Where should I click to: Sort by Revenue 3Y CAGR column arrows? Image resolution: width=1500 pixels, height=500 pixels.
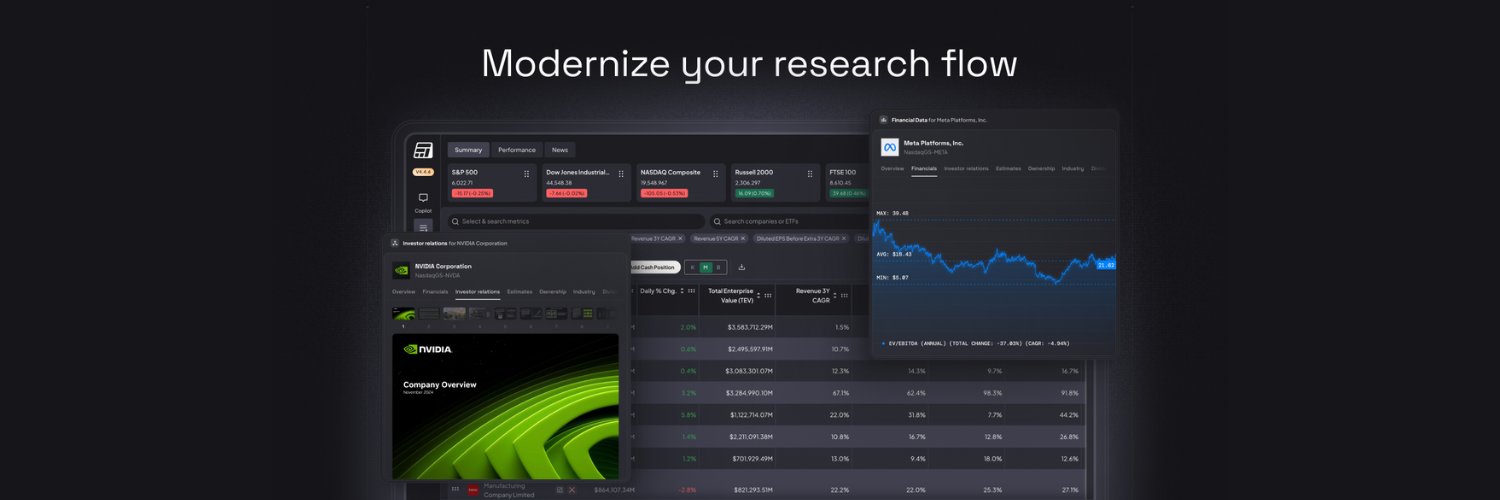pyautogui.click(x=836, y=295)
